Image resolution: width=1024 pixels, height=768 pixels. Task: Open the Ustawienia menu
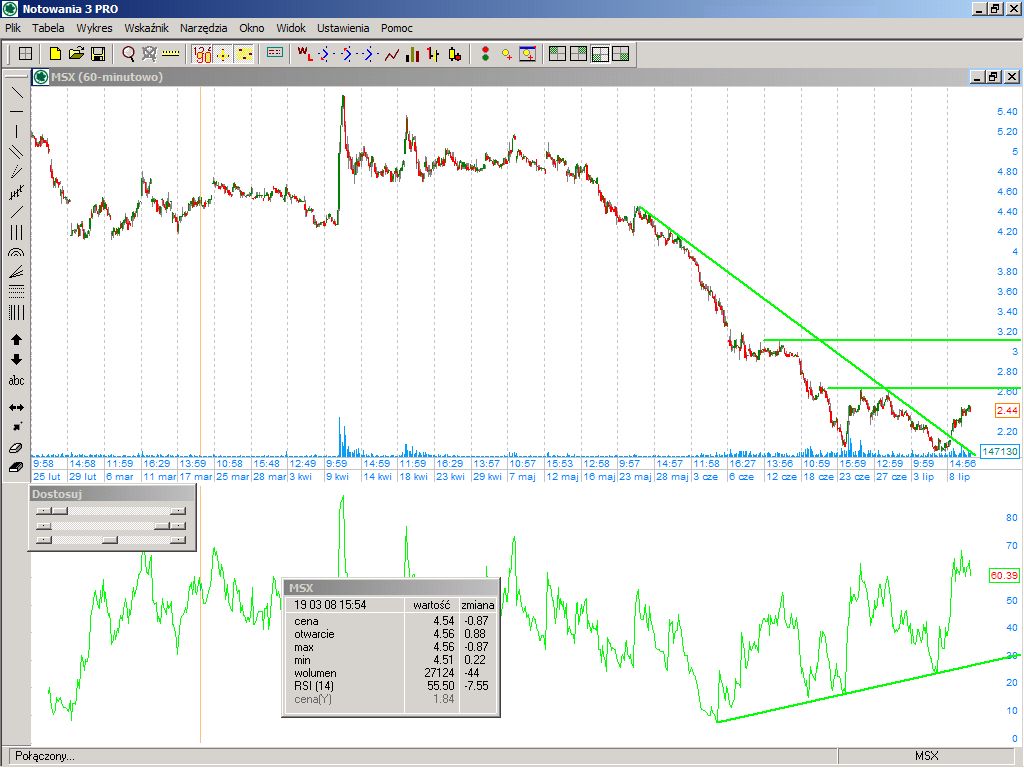343,28
